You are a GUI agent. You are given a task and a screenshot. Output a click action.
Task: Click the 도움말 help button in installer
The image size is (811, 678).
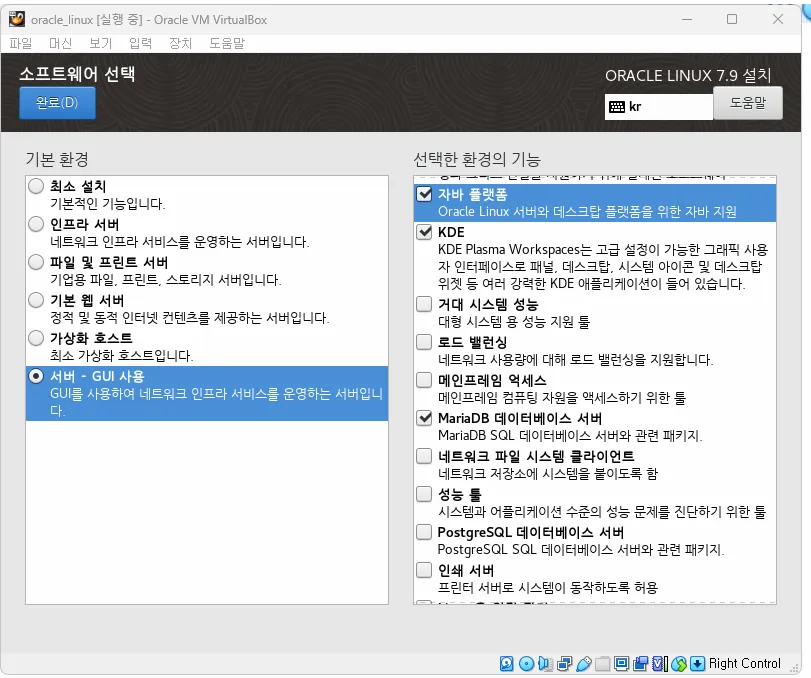point(747,103)
